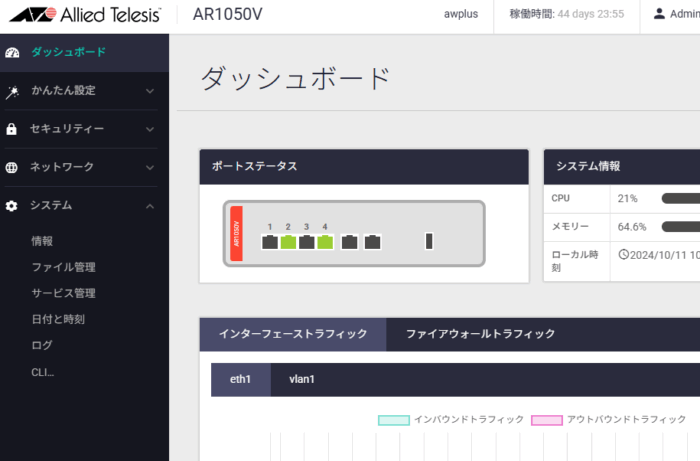Open the CLI... sidebar entry
The height and width of the screenshot is (461, 700).
click(43, 372)
